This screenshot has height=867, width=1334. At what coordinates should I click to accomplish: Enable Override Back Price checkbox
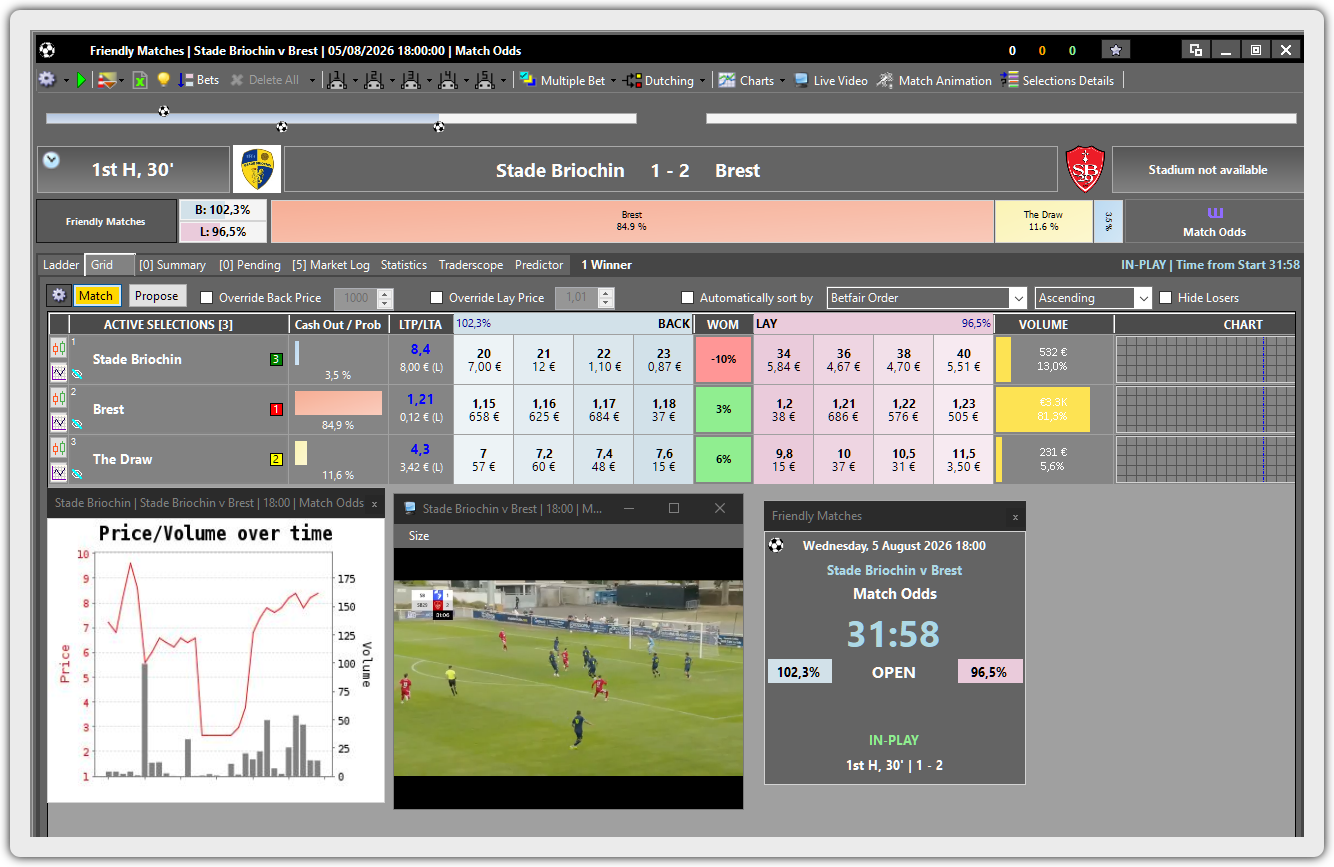207,298
